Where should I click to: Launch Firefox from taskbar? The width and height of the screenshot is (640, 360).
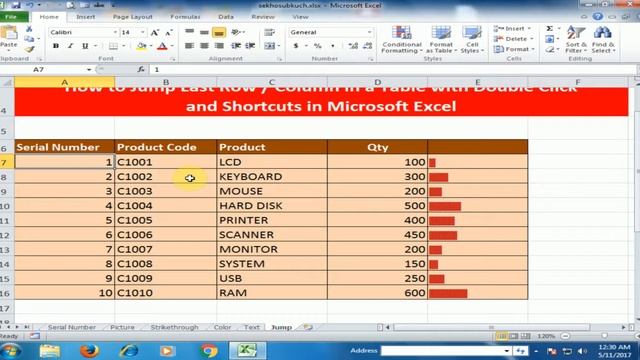pos(89,351)
